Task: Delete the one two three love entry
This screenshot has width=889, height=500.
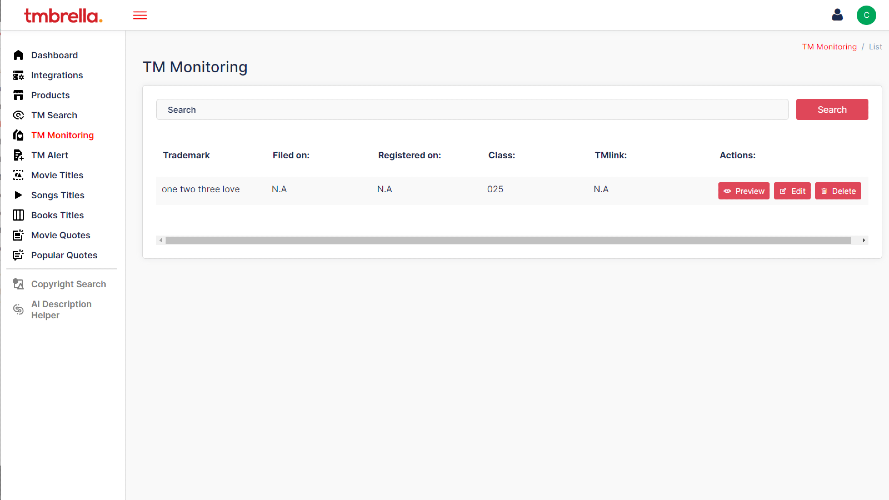Action: pos(838,191)
